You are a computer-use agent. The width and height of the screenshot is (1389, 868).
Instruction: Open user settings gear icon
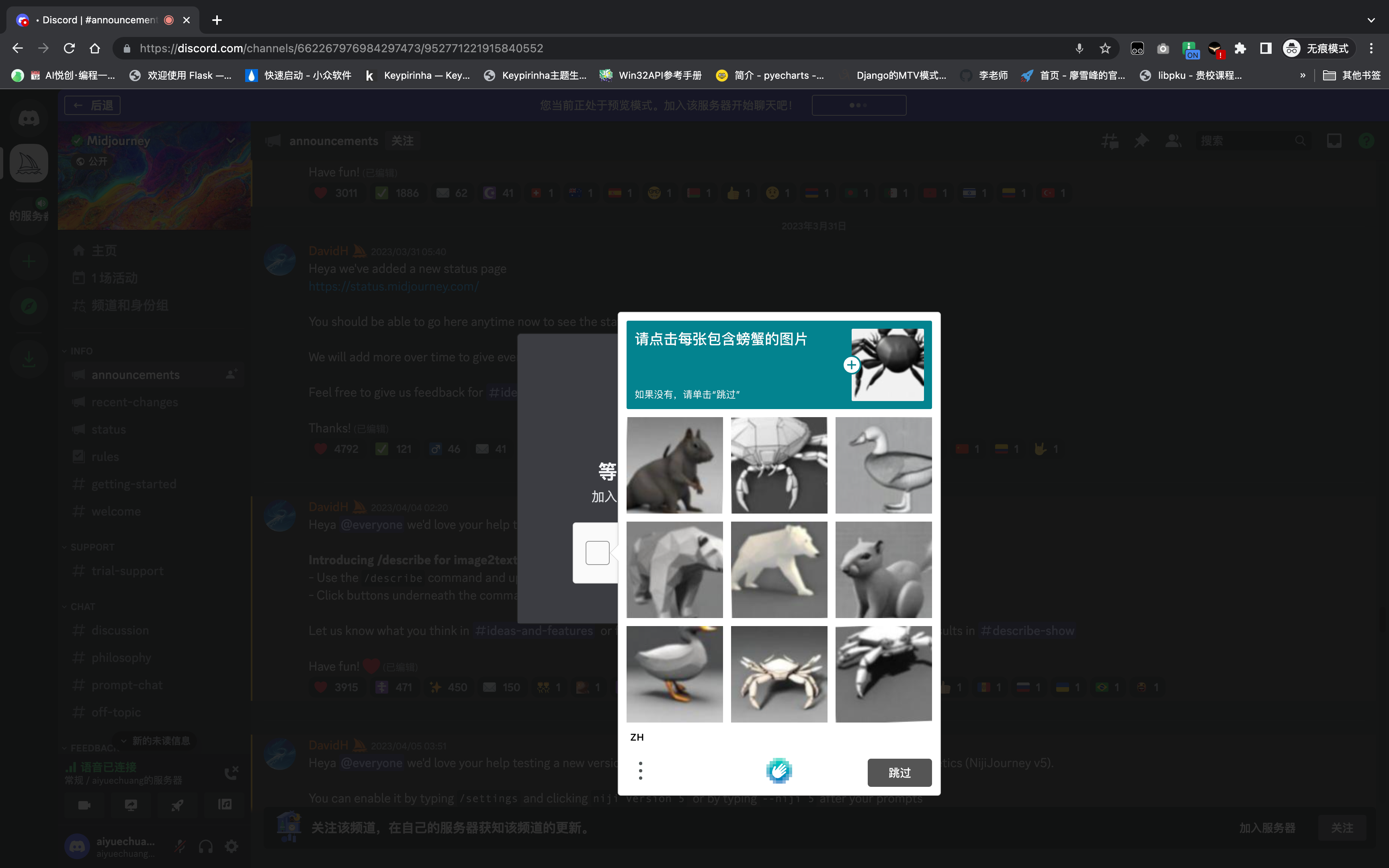pyautogui.click(x=231, y=846)
